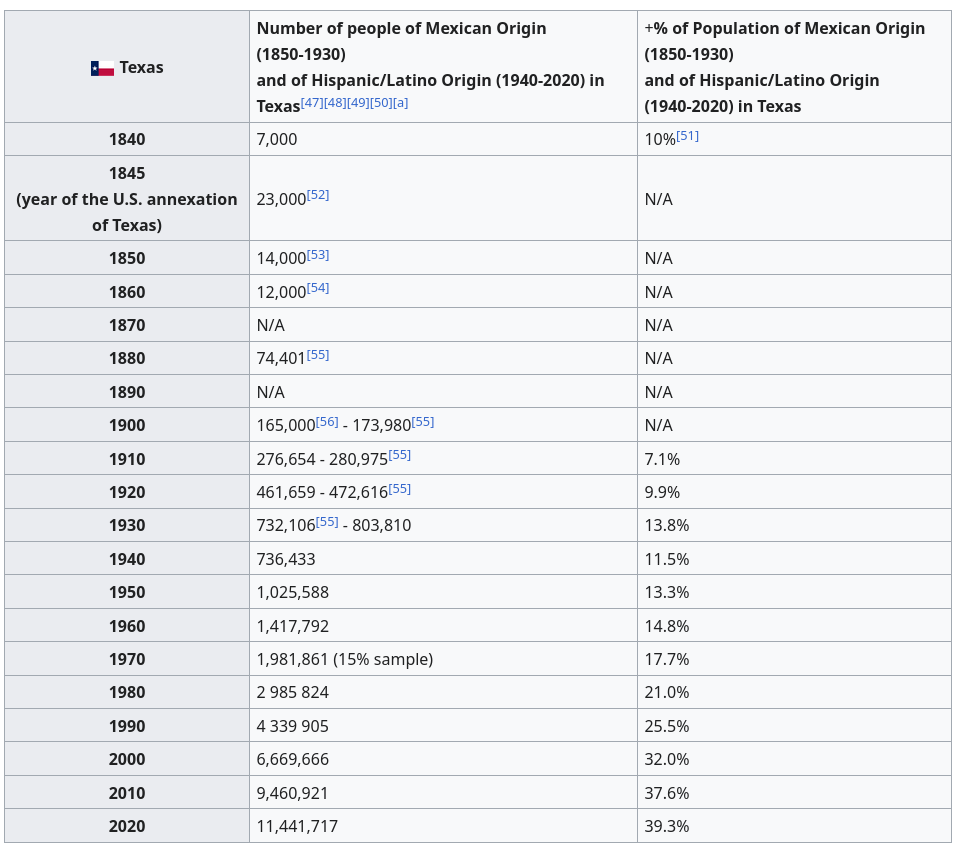The height and width of the screenshot is (858, 963).
Task: Click the 736,433 population value
Action: [x=286, y=559]
